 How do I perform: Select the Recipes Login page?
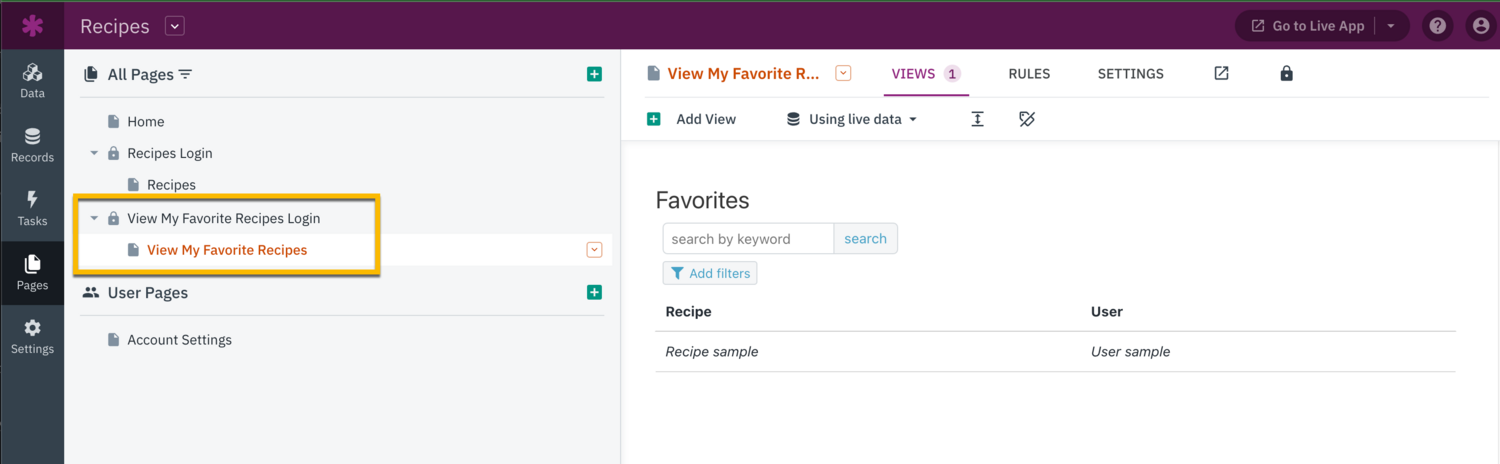click(x=169, y=153)
